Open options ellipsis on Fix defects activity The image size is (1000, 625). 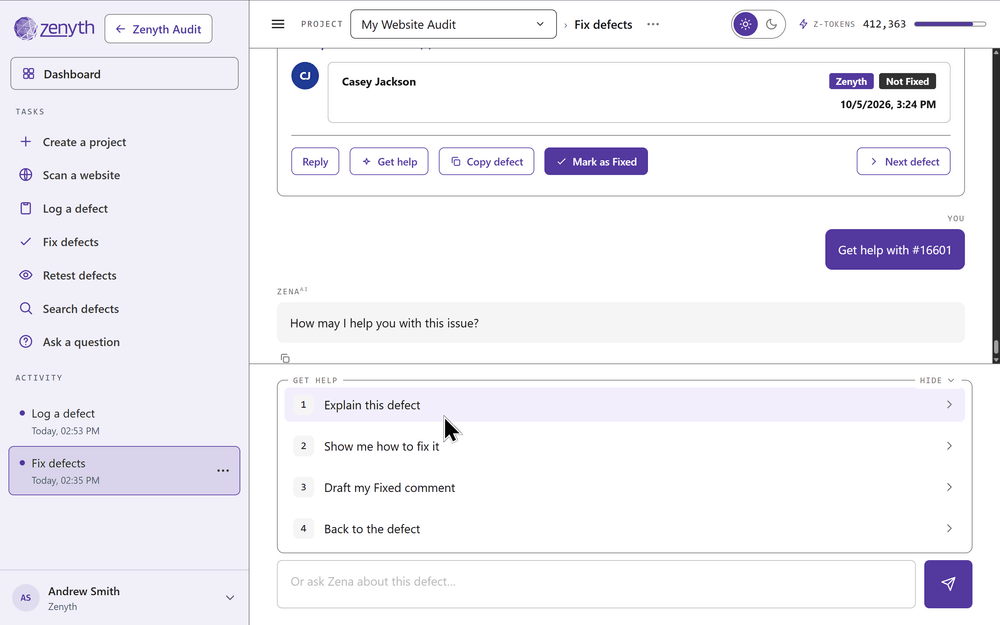coord(223,471)
